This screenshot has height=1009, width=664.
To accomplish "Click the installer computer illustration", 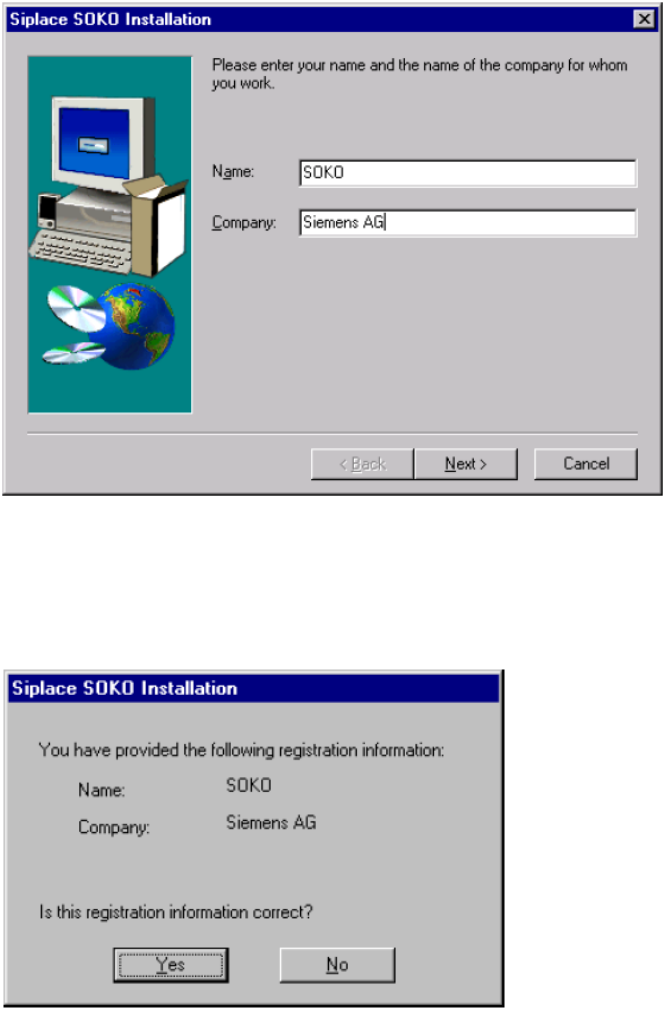I will pos(109,234).
